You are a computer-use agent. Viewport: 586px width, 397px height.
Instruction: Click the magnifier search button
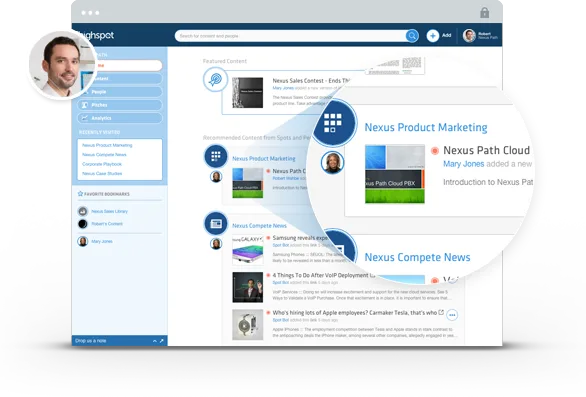412,36
